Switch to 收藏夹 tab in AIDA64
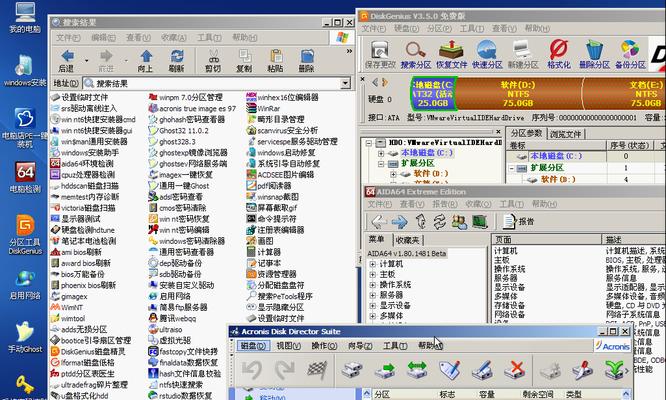666x400 pixels. [x=407, y=240]
